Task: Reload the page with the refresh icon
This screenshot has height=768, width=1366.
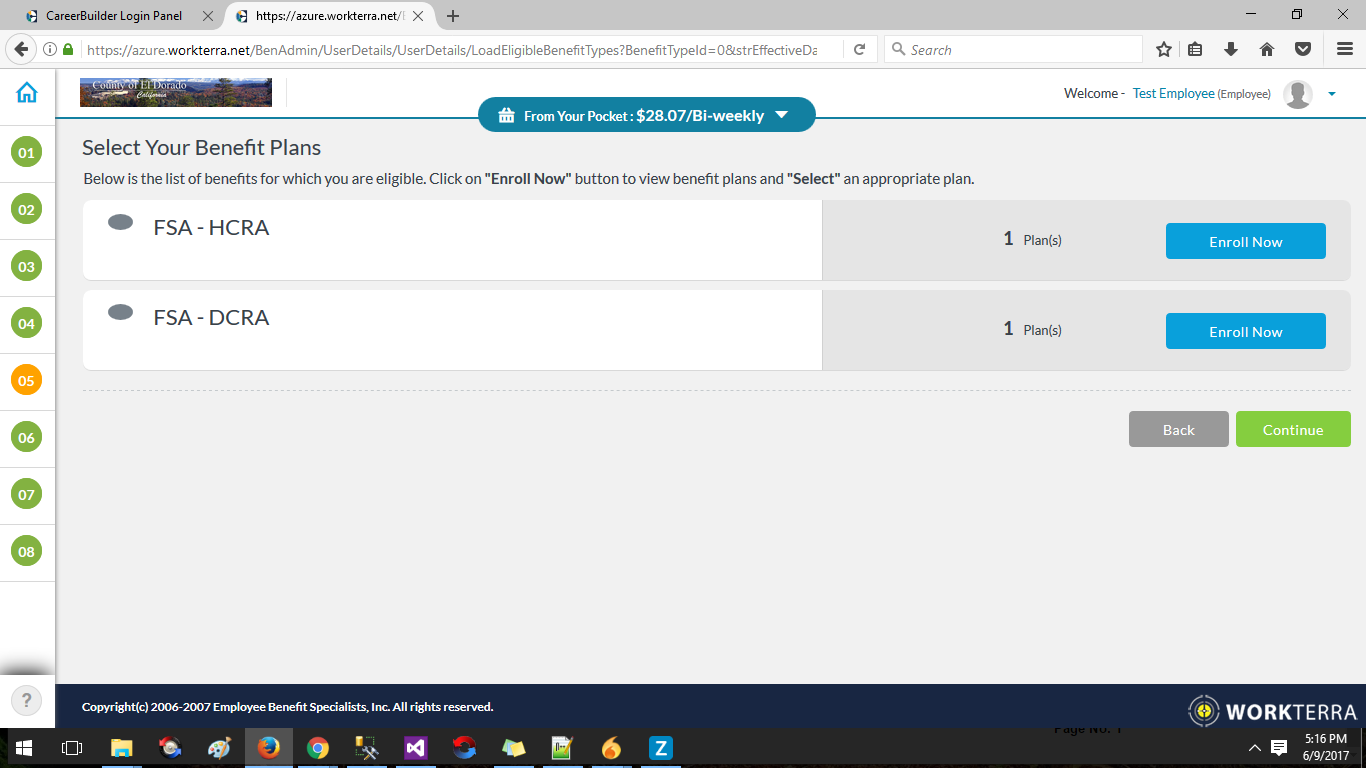Action: (x=859, y=50)
